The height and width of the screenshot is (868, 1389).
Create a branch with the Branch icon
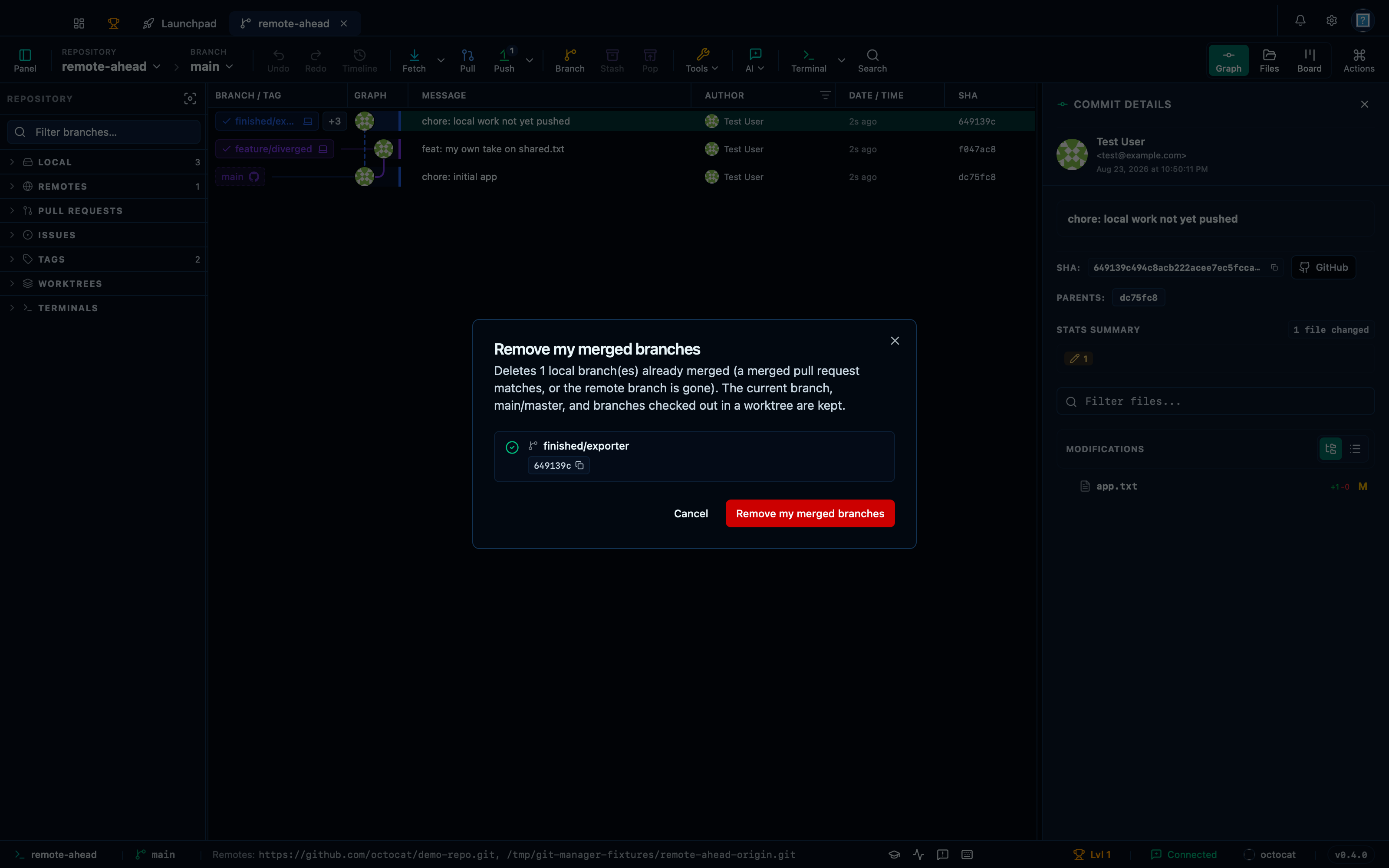[569, 60]
